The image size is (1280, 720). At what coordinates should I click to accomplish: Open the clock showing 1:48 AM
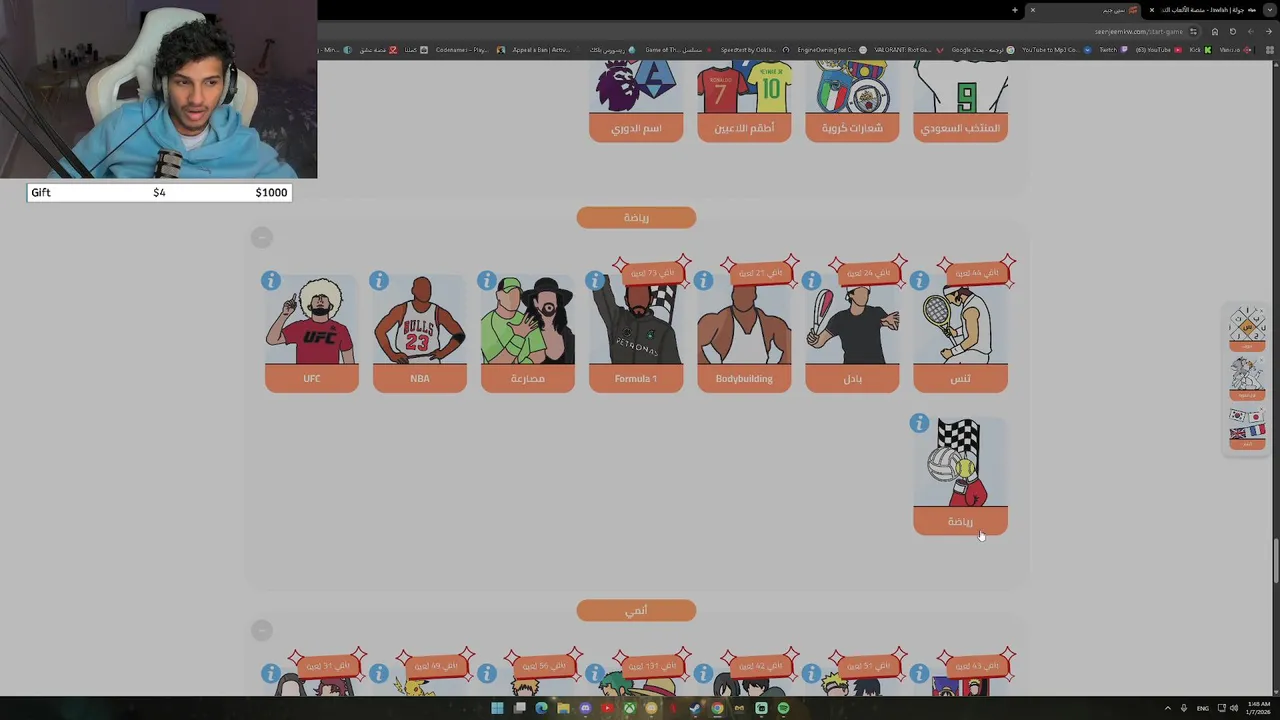[x=1259, y=708]
